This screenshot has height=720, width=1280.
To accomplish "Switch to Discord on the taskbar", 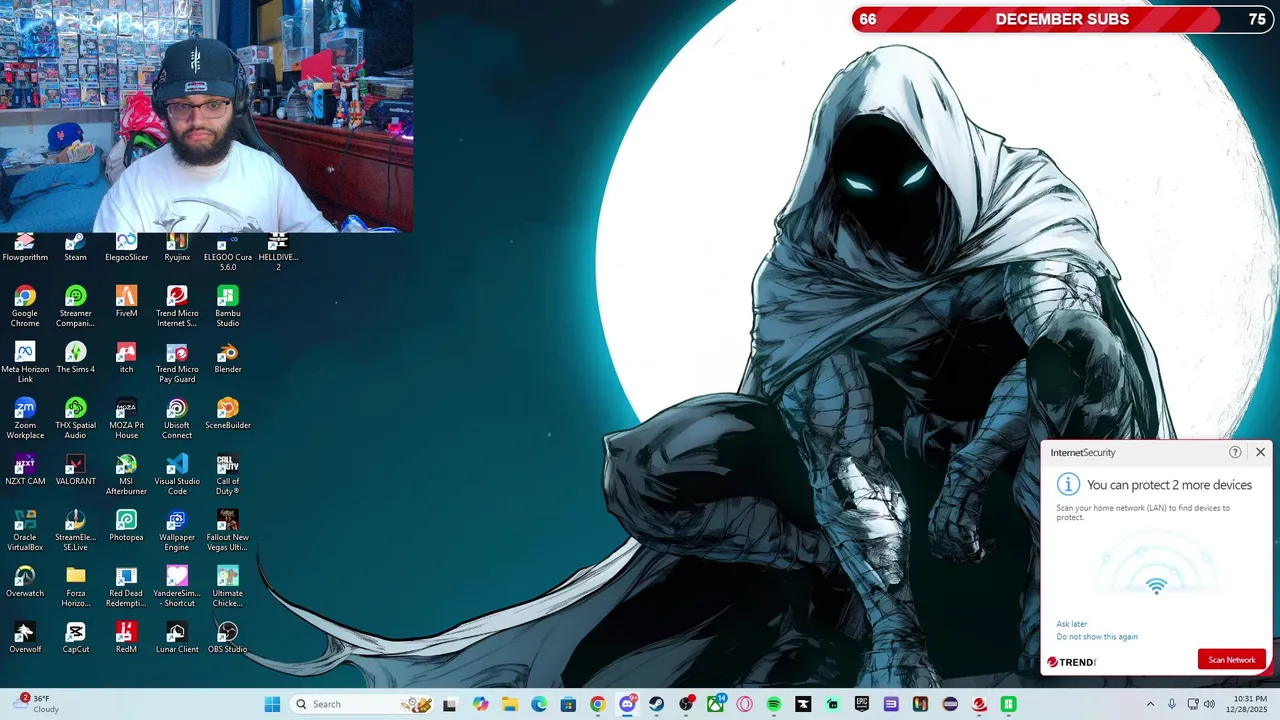I will point(627,704).
